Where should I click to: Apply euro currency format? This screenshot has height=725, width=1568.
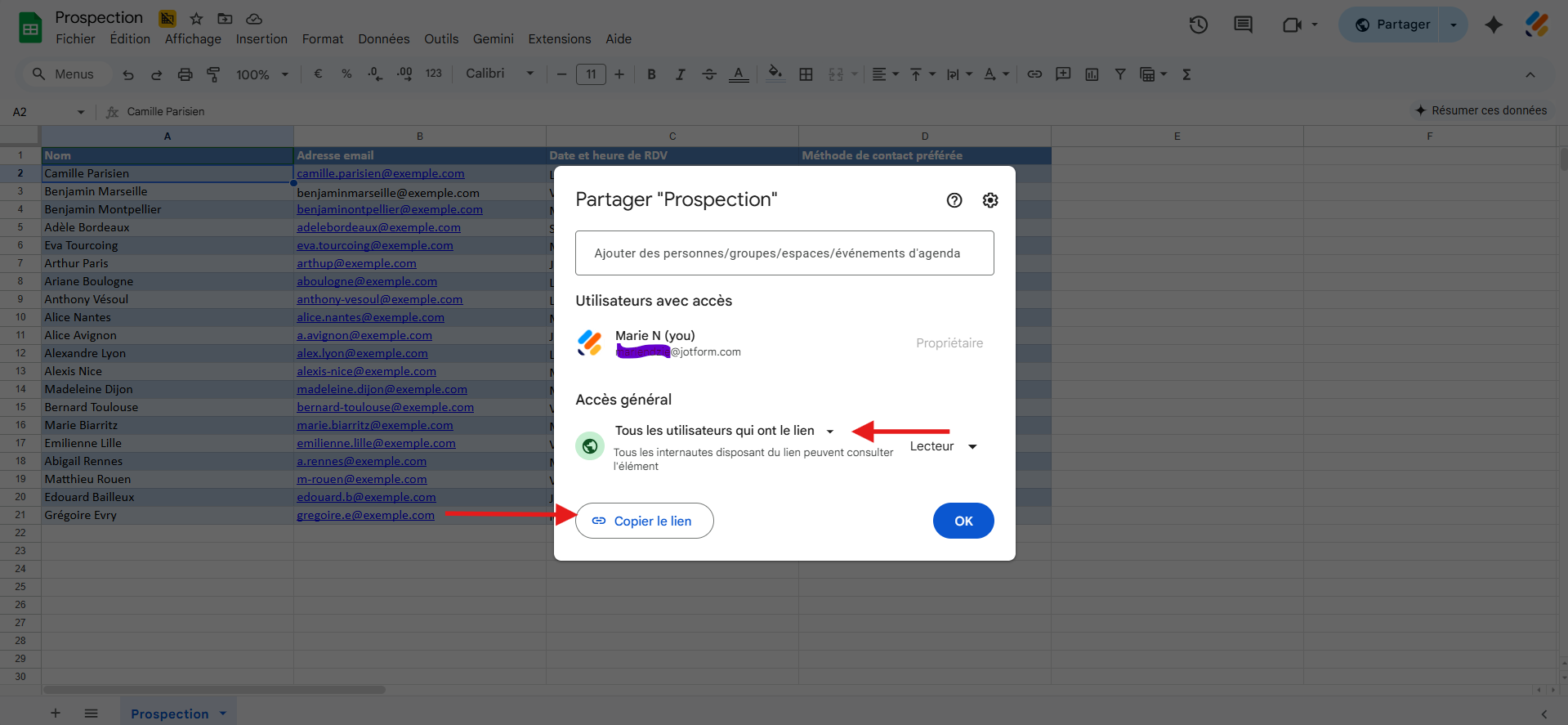[318, 74]
